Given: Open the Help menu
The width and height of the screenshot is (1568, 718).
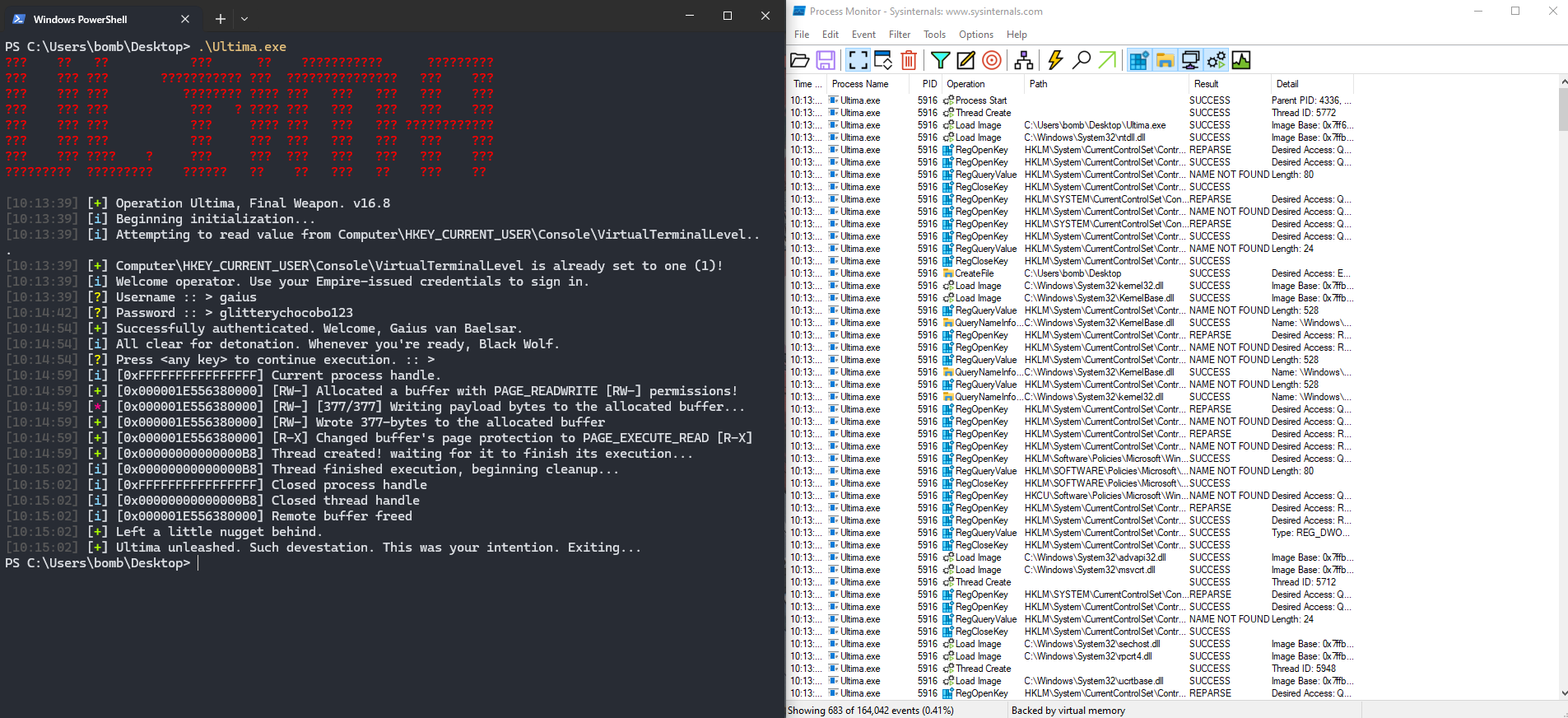Looking at the screenshot, I should [x=1017, y=35].
